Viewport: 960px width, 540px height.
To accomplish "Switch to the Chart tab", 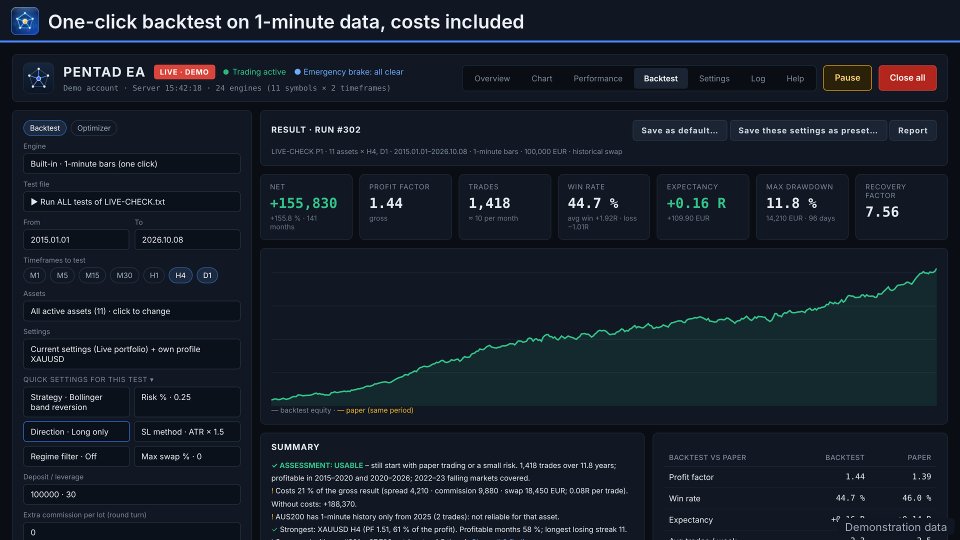I will (541, 78).
